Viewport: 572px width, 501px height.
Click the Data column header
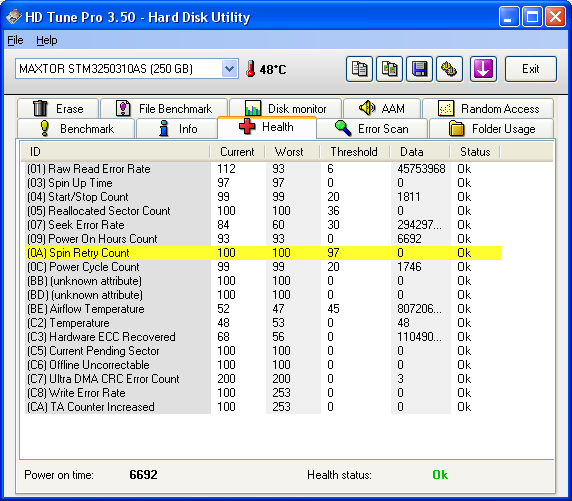[x=420, y=152]
